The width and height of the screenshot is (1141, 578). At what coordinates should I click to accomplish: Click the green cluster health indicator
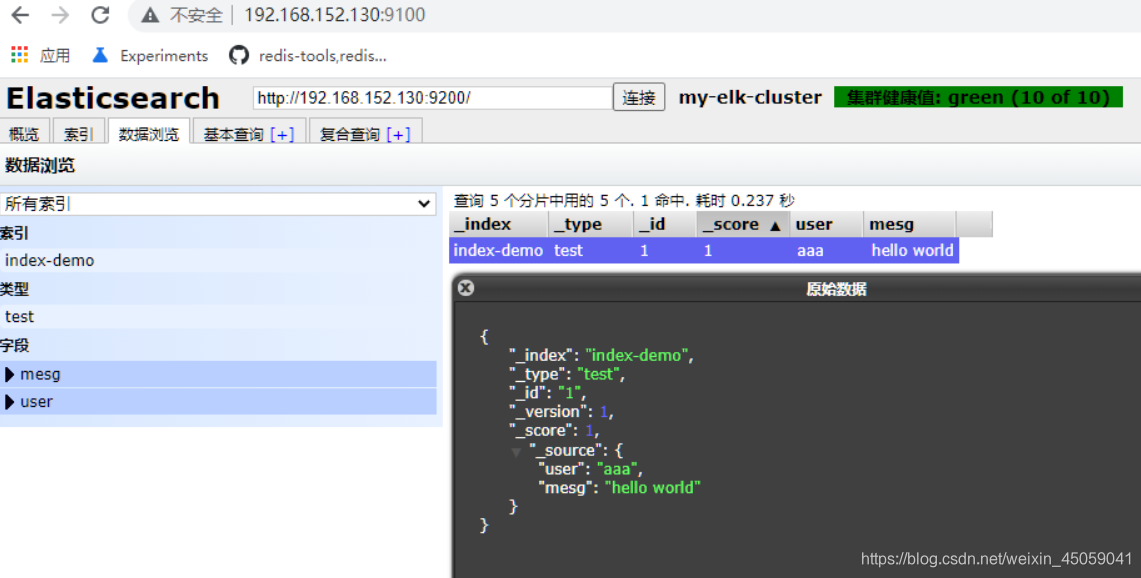click(x=978, y=97)
